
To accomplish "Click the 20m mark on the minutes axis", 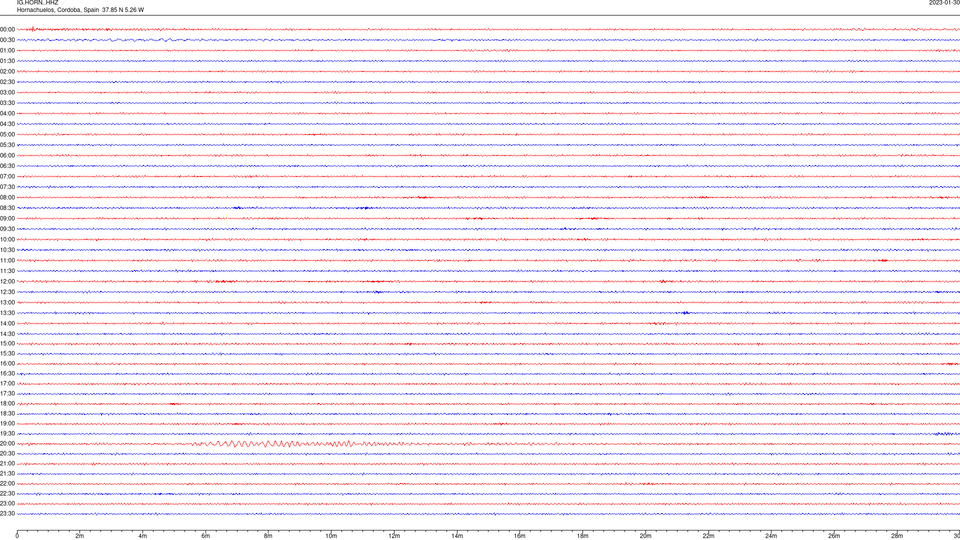I will click(x=645, y=536).
